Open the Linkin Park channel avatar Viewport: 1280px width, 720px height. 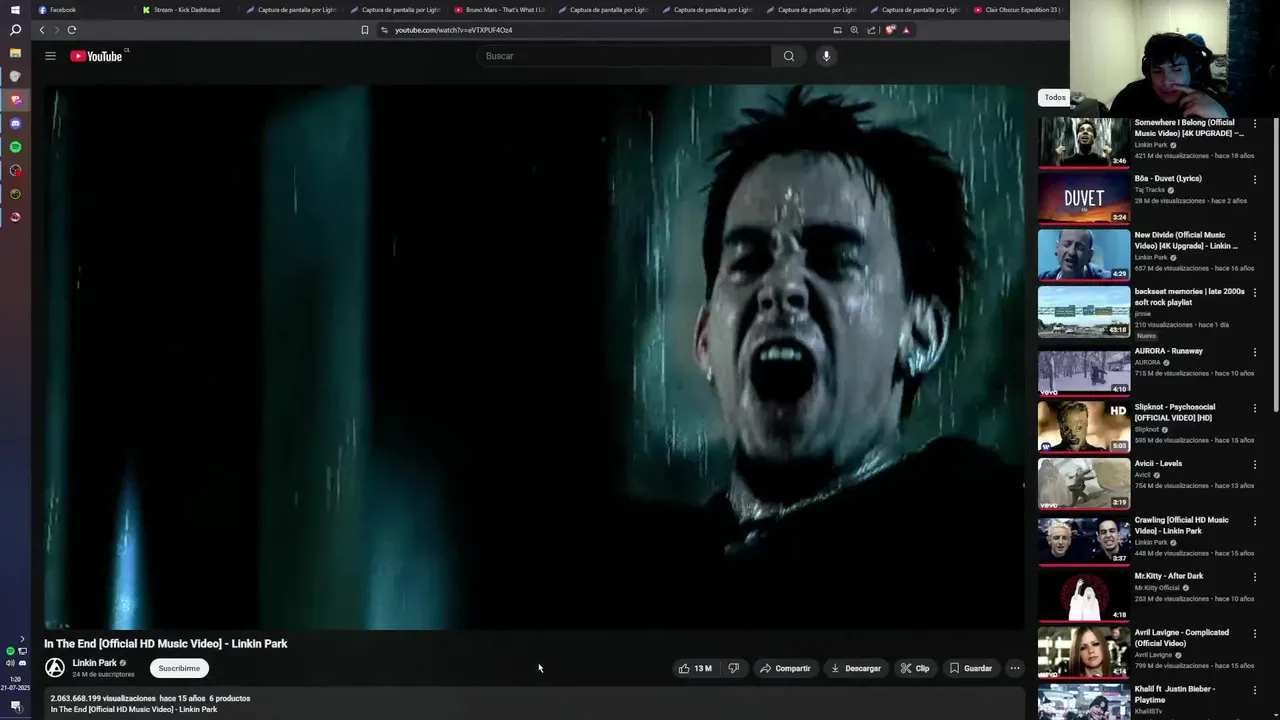(55, 667)
